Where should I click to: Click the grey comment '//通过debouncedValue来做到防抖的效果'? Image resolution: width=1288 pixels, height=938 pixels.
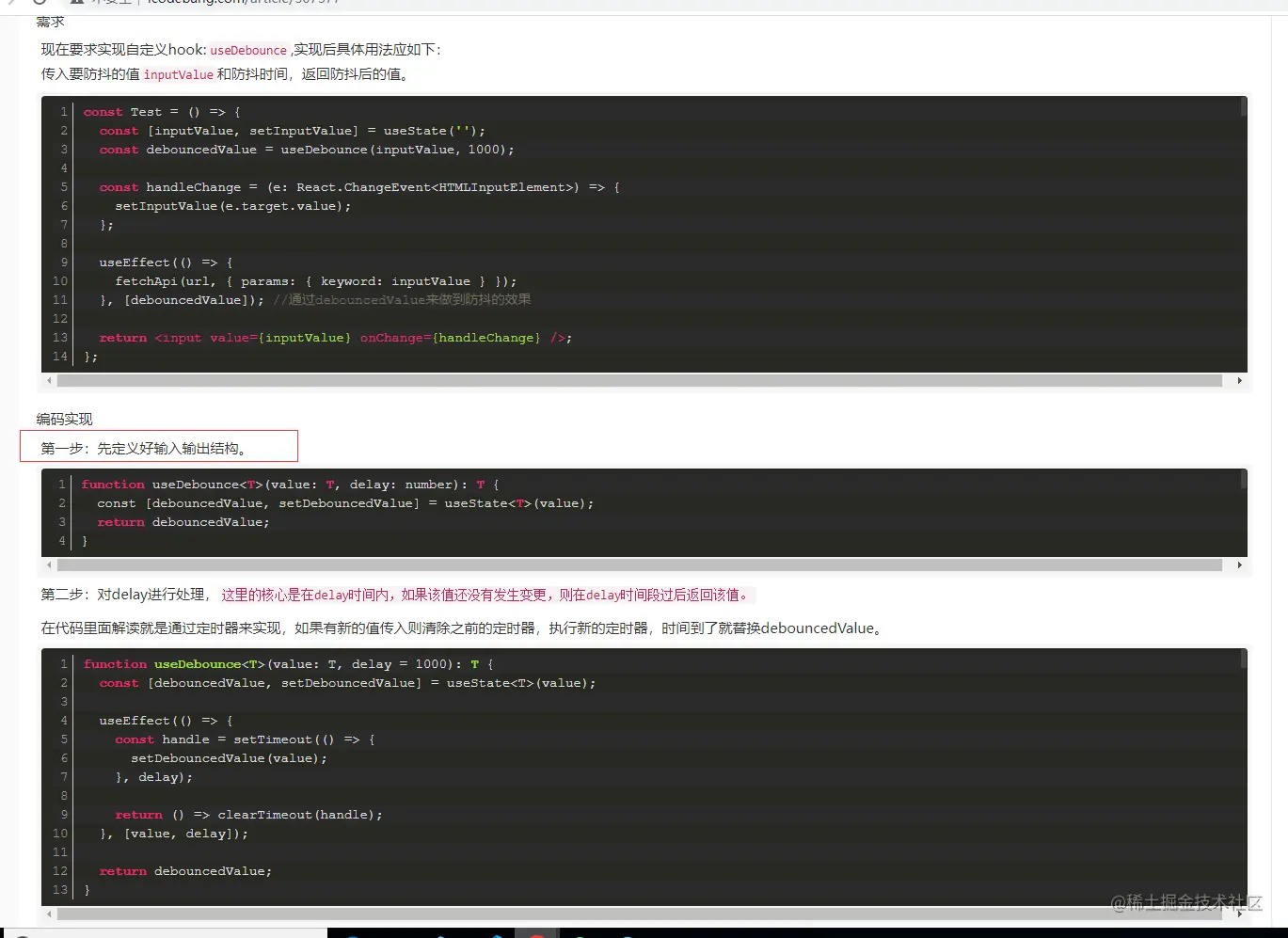(402, 300)
